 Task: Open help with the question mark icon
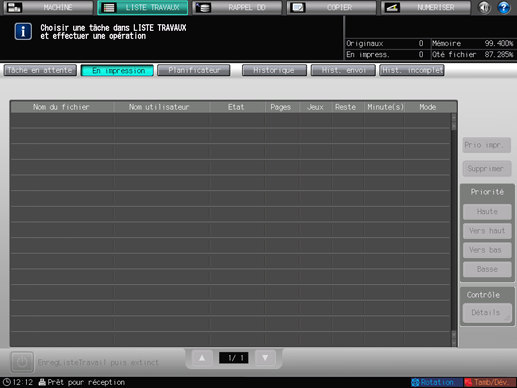click(504, 7)
